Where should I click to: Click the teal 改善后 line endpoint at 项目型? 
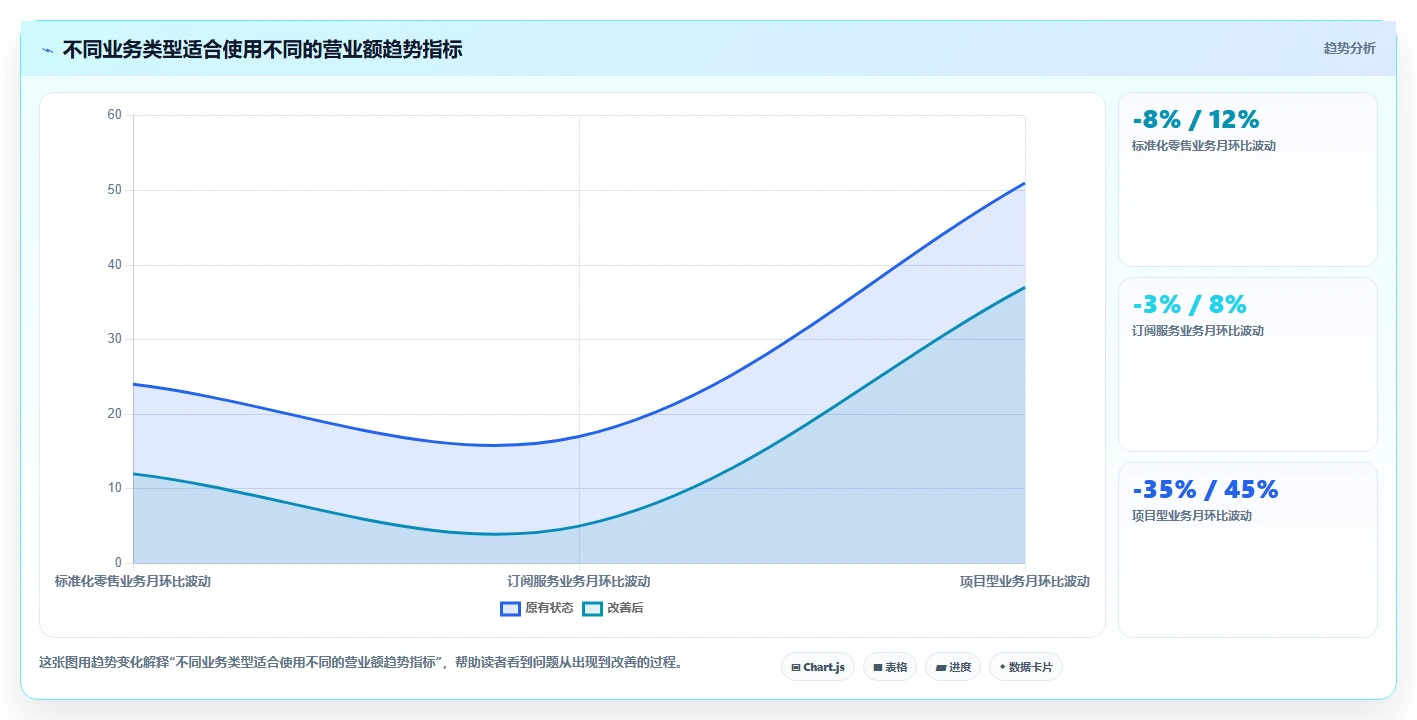point(1025,287)
